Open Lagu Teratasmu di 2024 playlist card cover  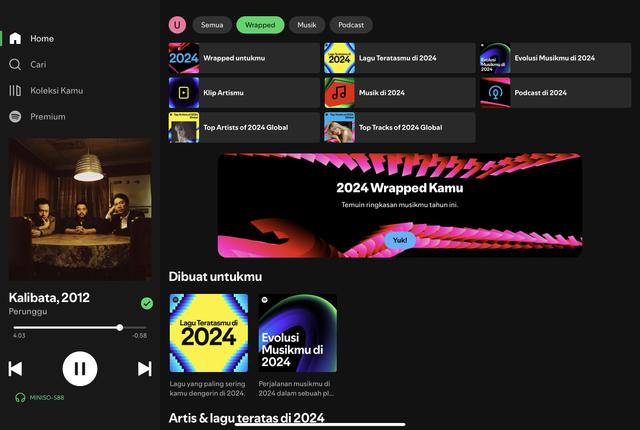point(209,333)
